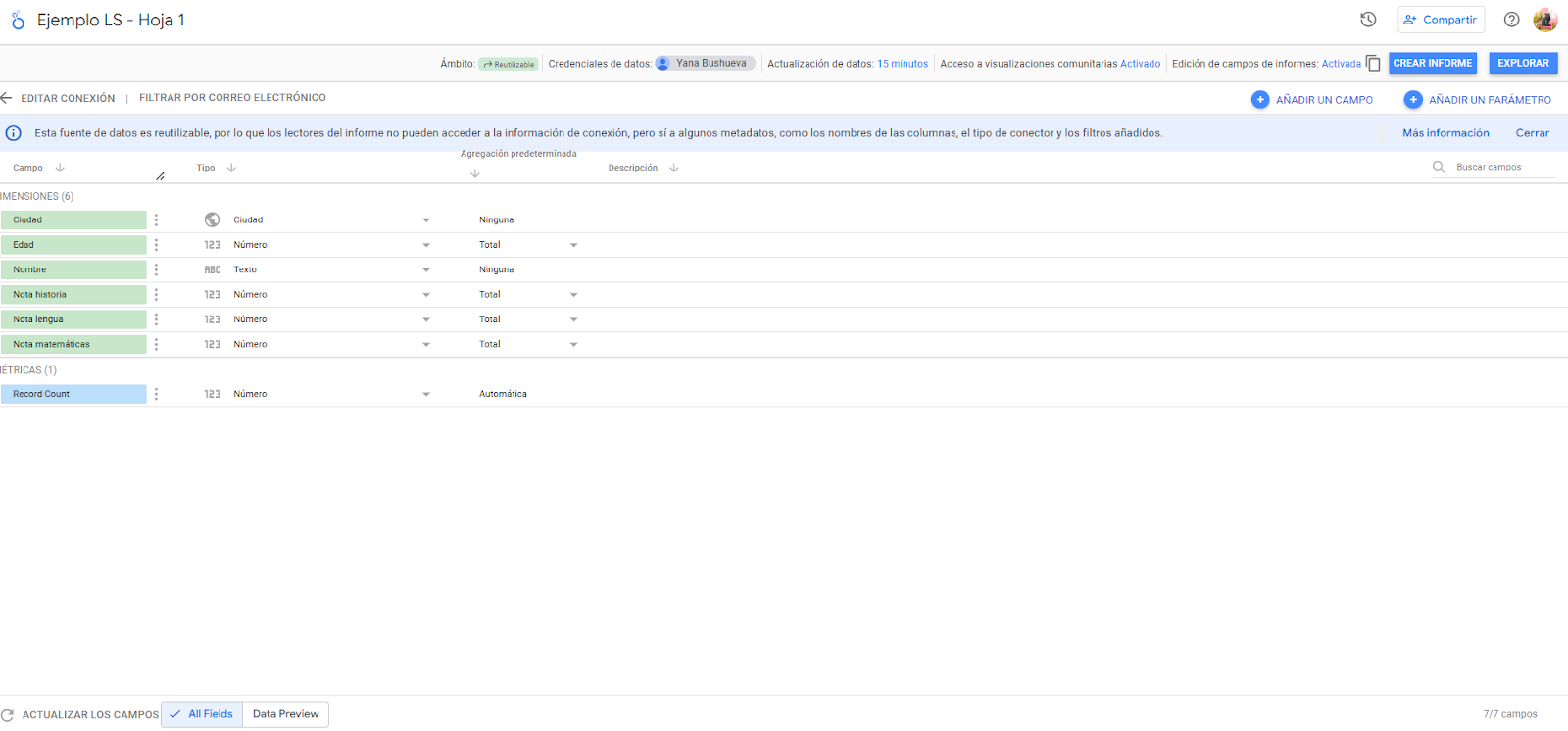Expand the type dropdown for Edad
Viewport: 1568px width, 731px height.
426,245
